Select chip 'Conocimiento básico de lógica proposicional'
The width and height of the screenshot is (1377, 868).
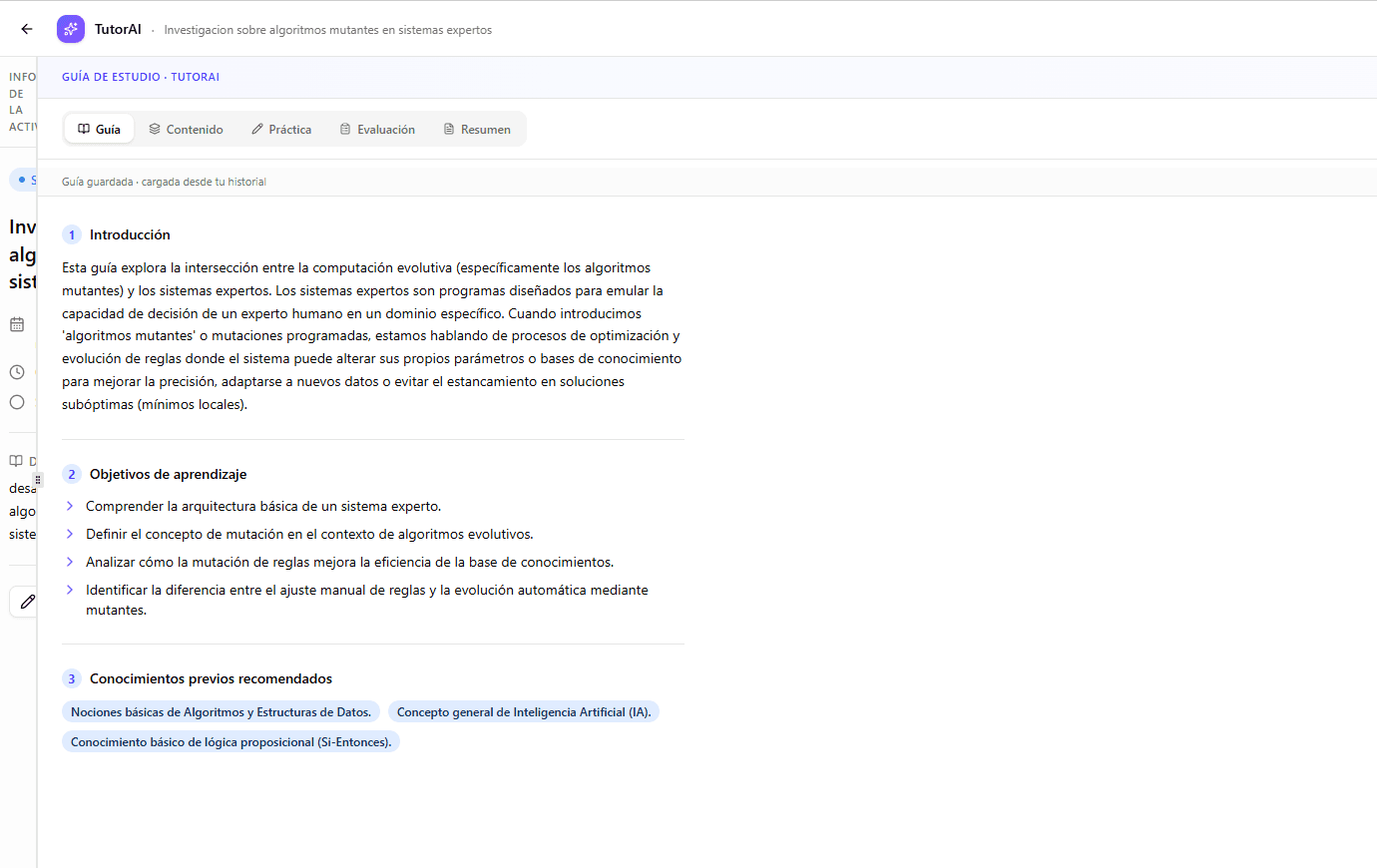[x=230, y=741]
